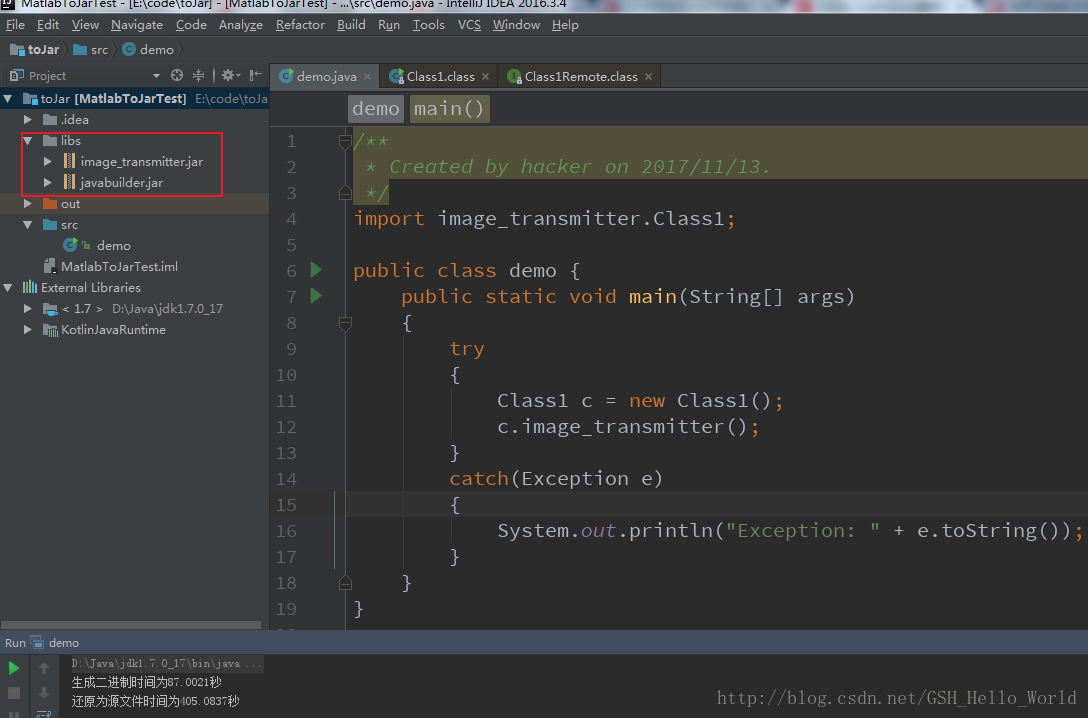The image size is (1088, 718).
Task: Expand KotlinJavaRuntime library
Action: coord(28,330)
